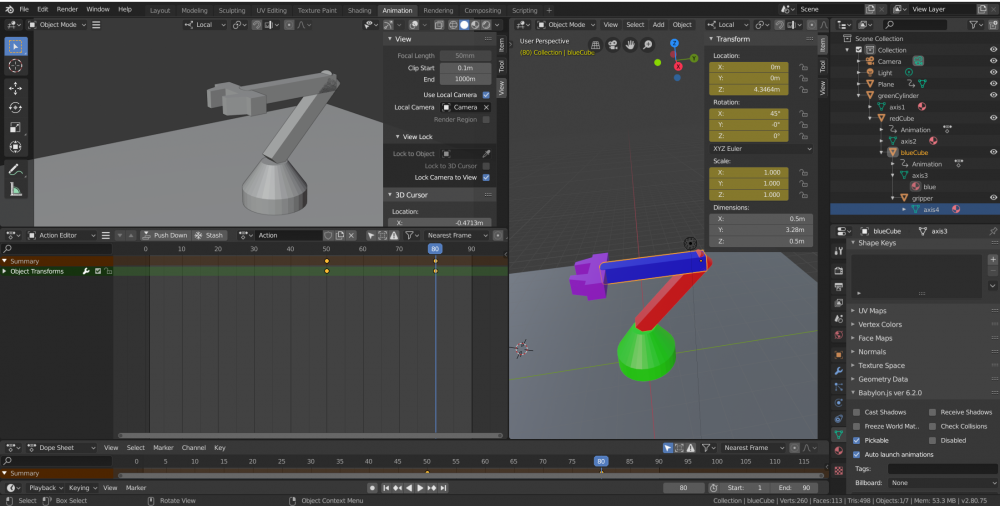Lock the Location X transform value
This screenshot has height=506, width=1000.
(802, 67)
